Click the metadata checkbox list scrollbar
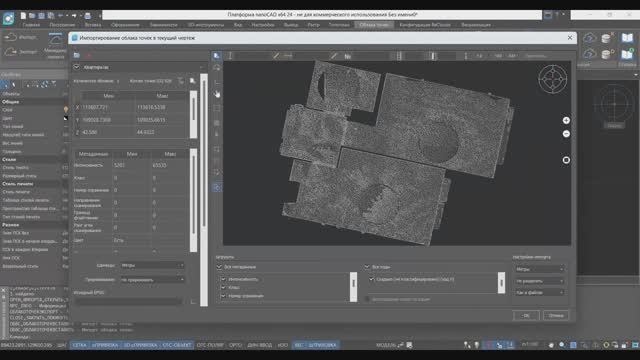 coord(353,287)
